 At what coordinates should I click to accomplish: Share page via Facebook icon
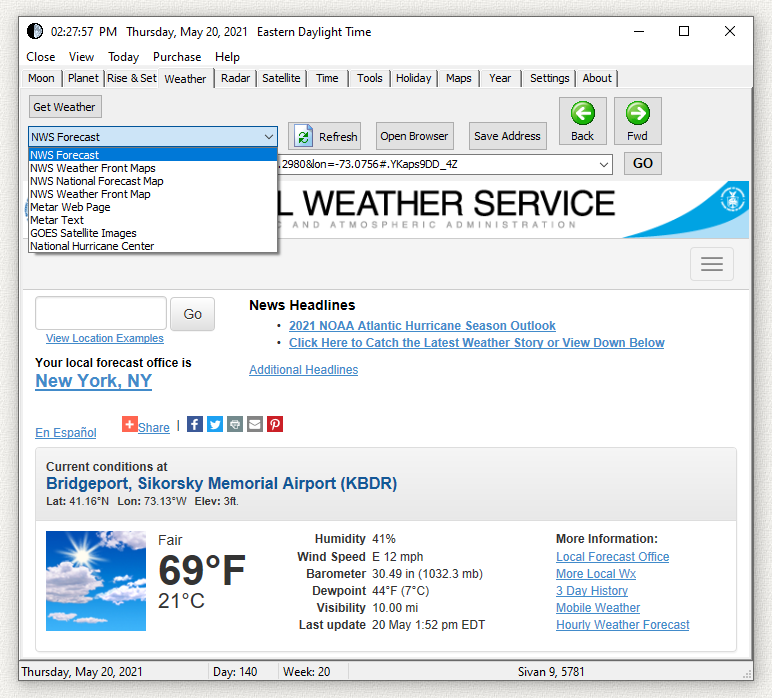tap(195, 424)
